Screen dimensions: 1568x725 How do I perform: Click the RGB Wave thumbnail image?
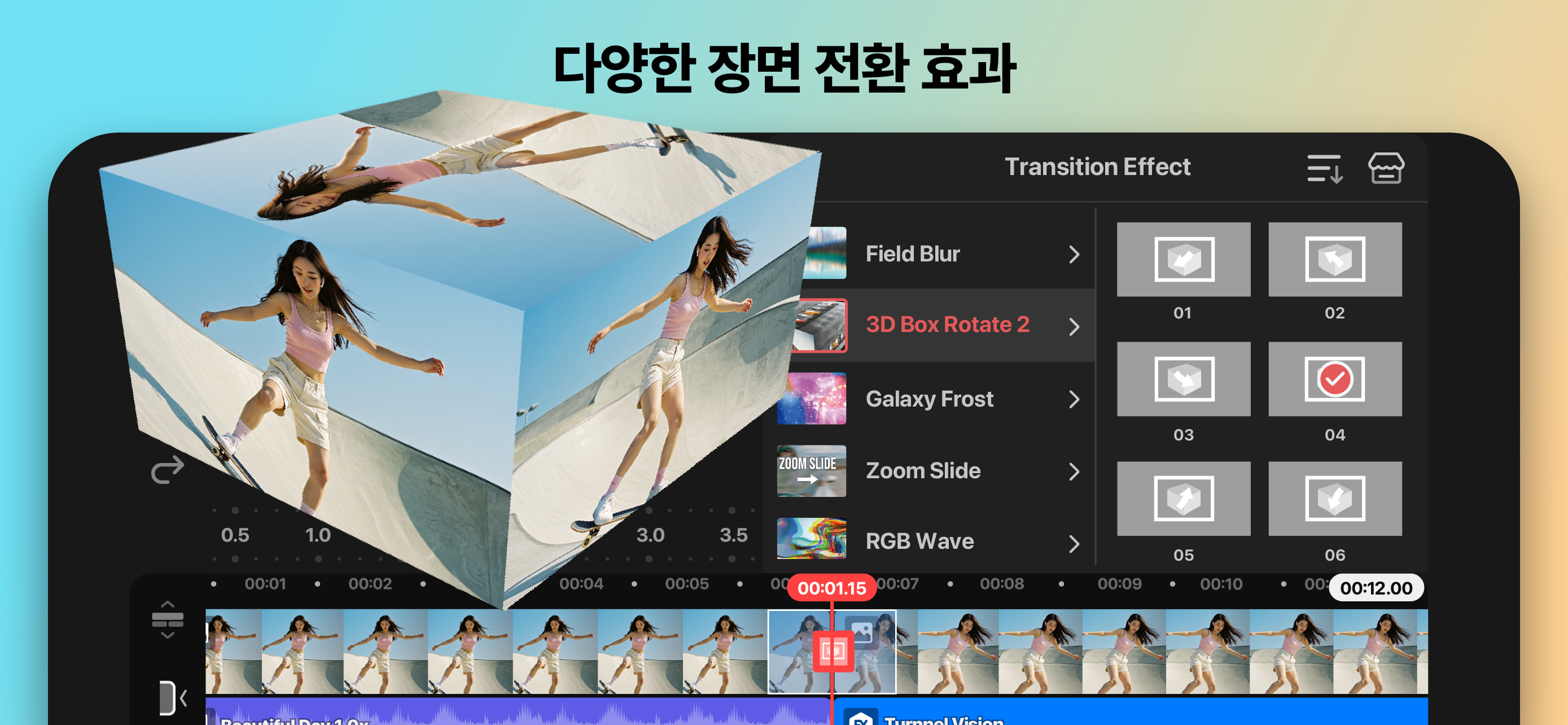(x=812, y=538)
